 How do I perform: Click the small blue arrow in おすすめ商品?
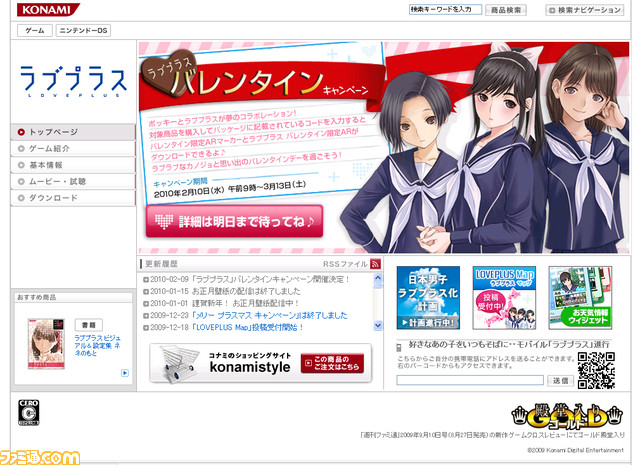pyautogui.click(x=125, y=373)
